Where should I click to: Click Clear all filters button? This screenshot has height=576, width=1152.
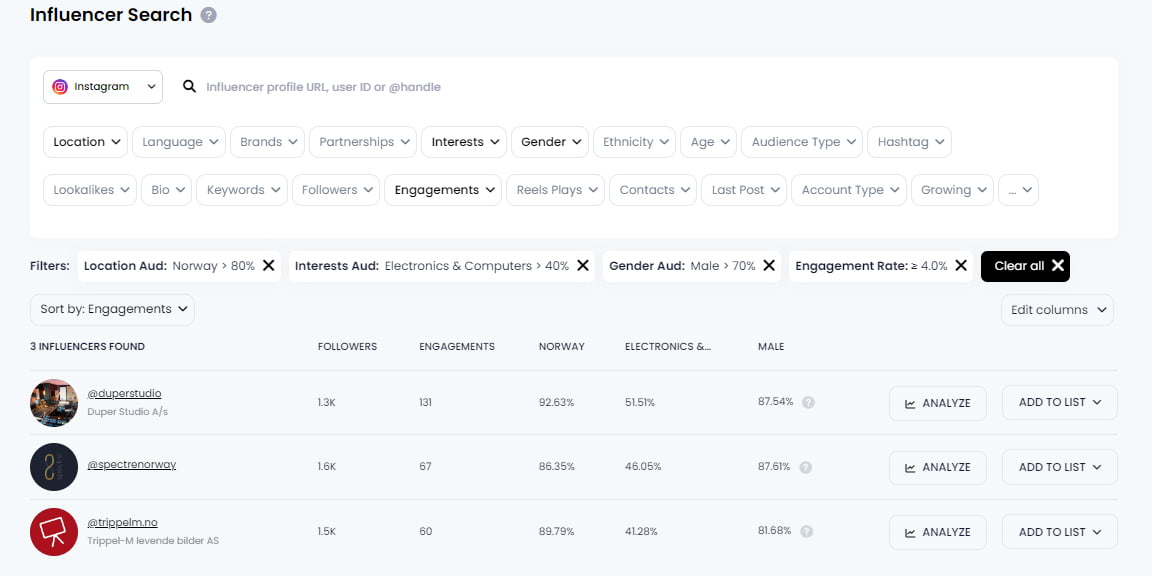(x=1025, y=266)
